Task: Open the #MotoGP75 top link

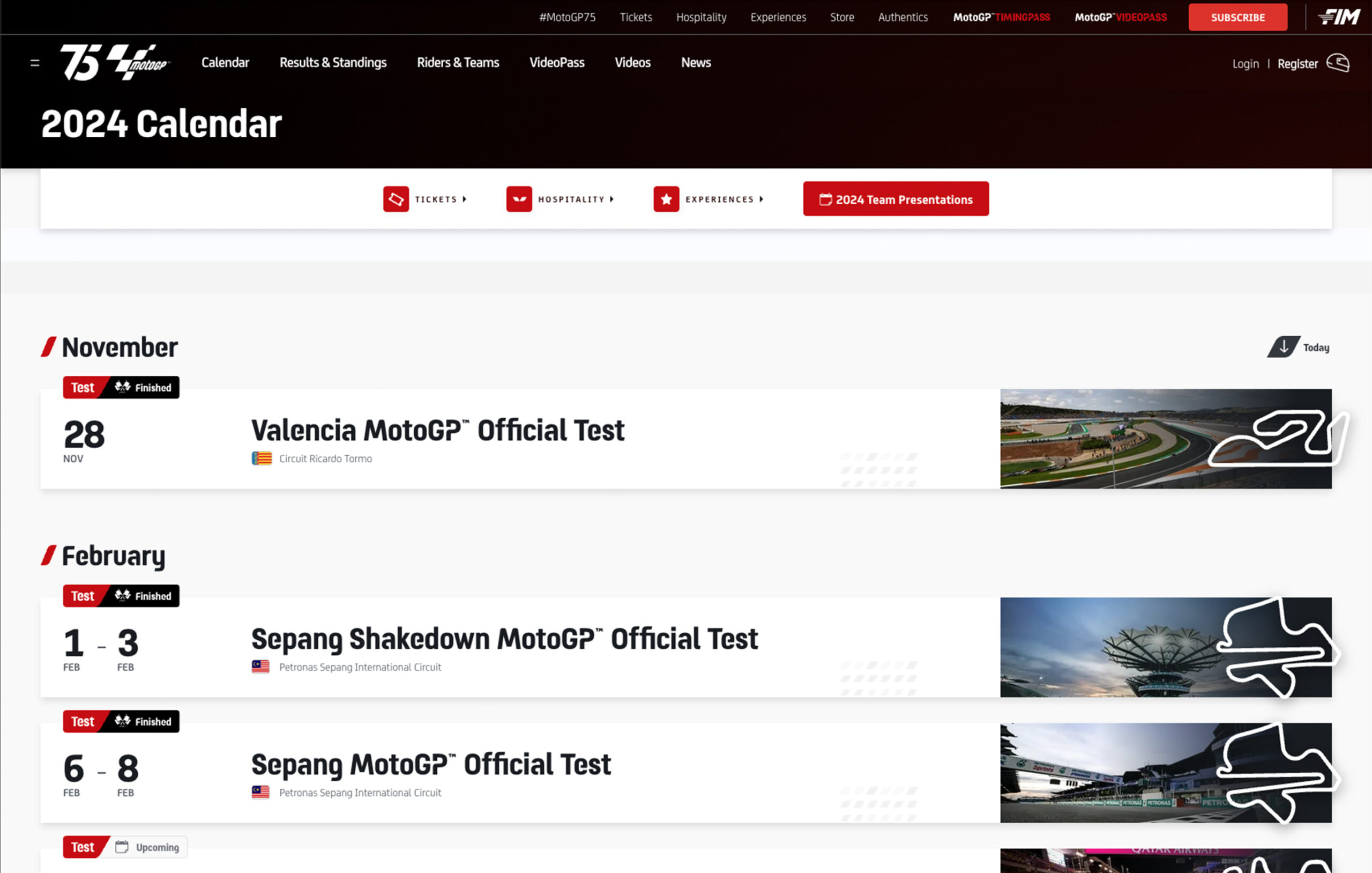Action: coord(568,17)
